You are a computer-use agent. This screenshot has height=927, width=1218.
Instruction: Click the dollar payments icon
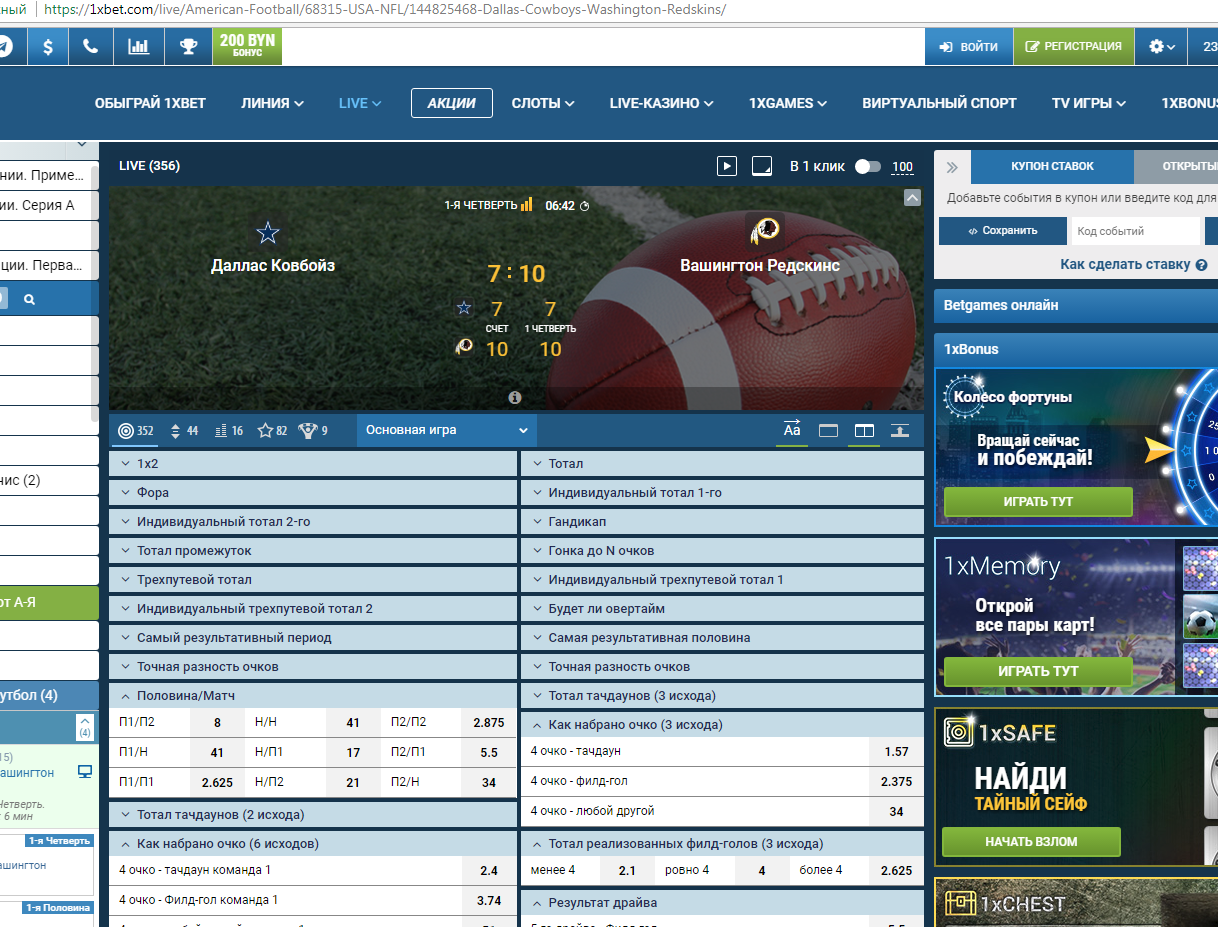(x=48, y=46)
